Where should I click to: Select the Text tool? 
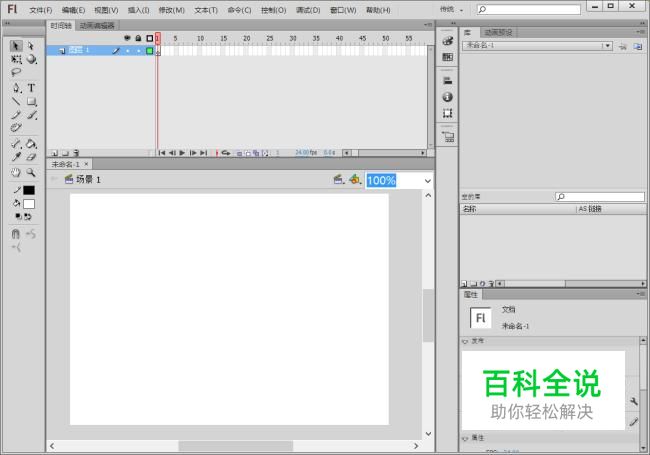coord(31,88)
